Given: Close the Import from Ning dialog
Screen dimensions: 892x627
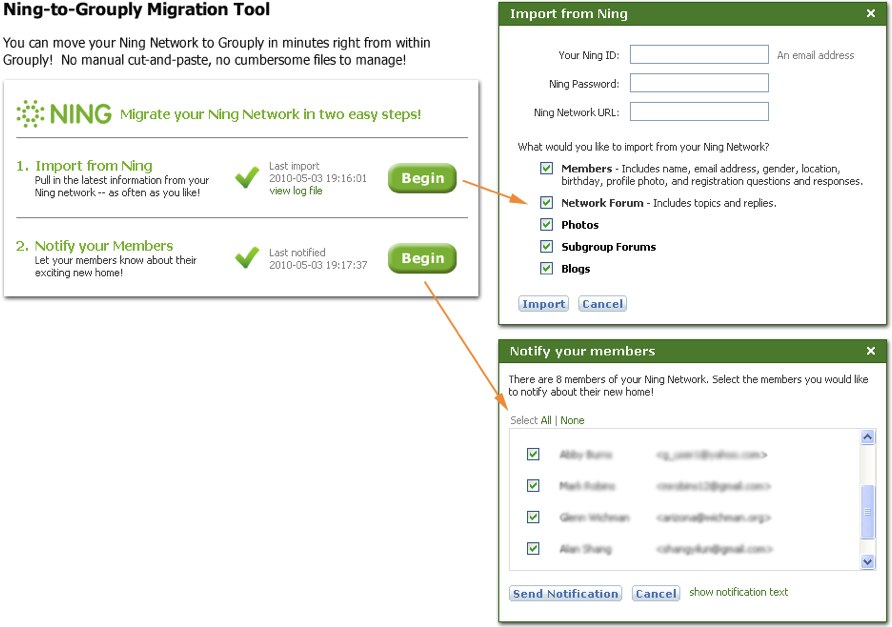Looking at the screenshot, I should pos(870,13).
